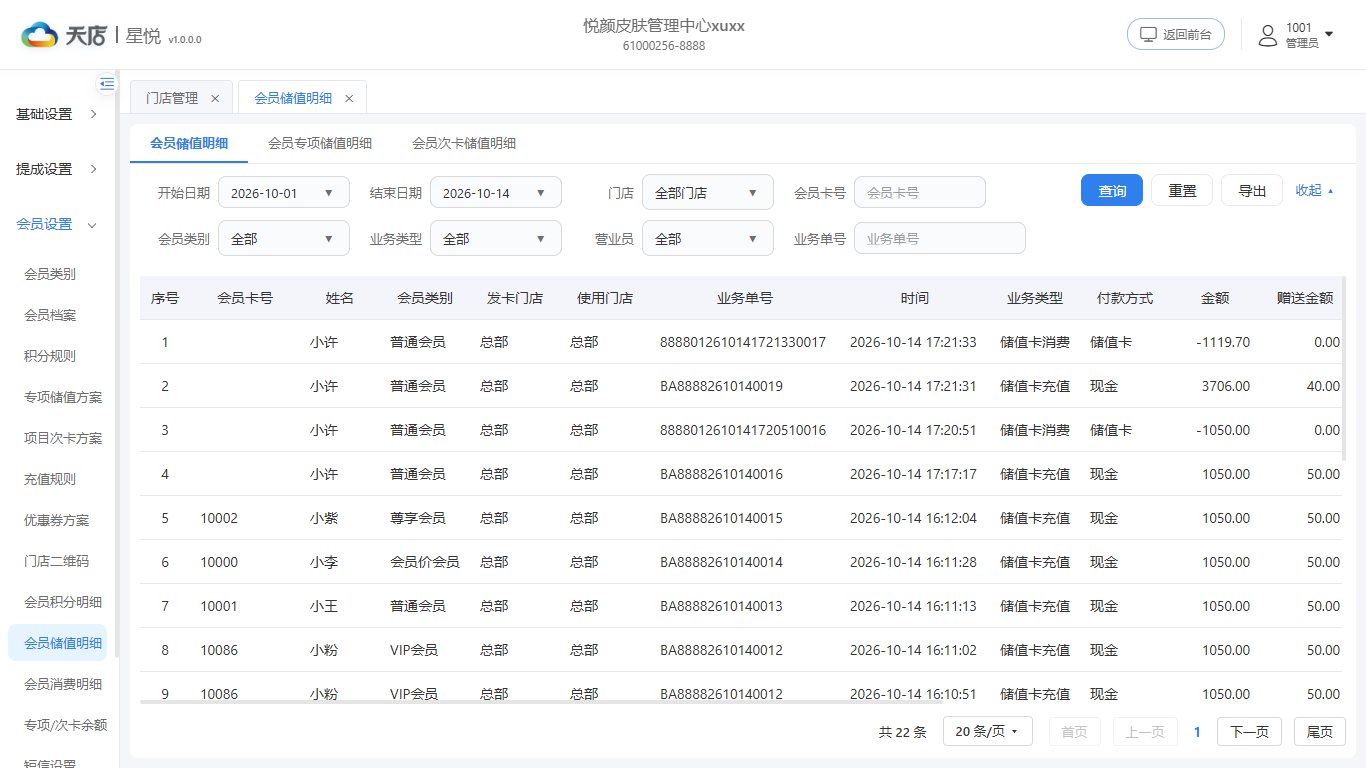
Task: Focus the 业务单号 input field
Action: [x=940, y=239]
